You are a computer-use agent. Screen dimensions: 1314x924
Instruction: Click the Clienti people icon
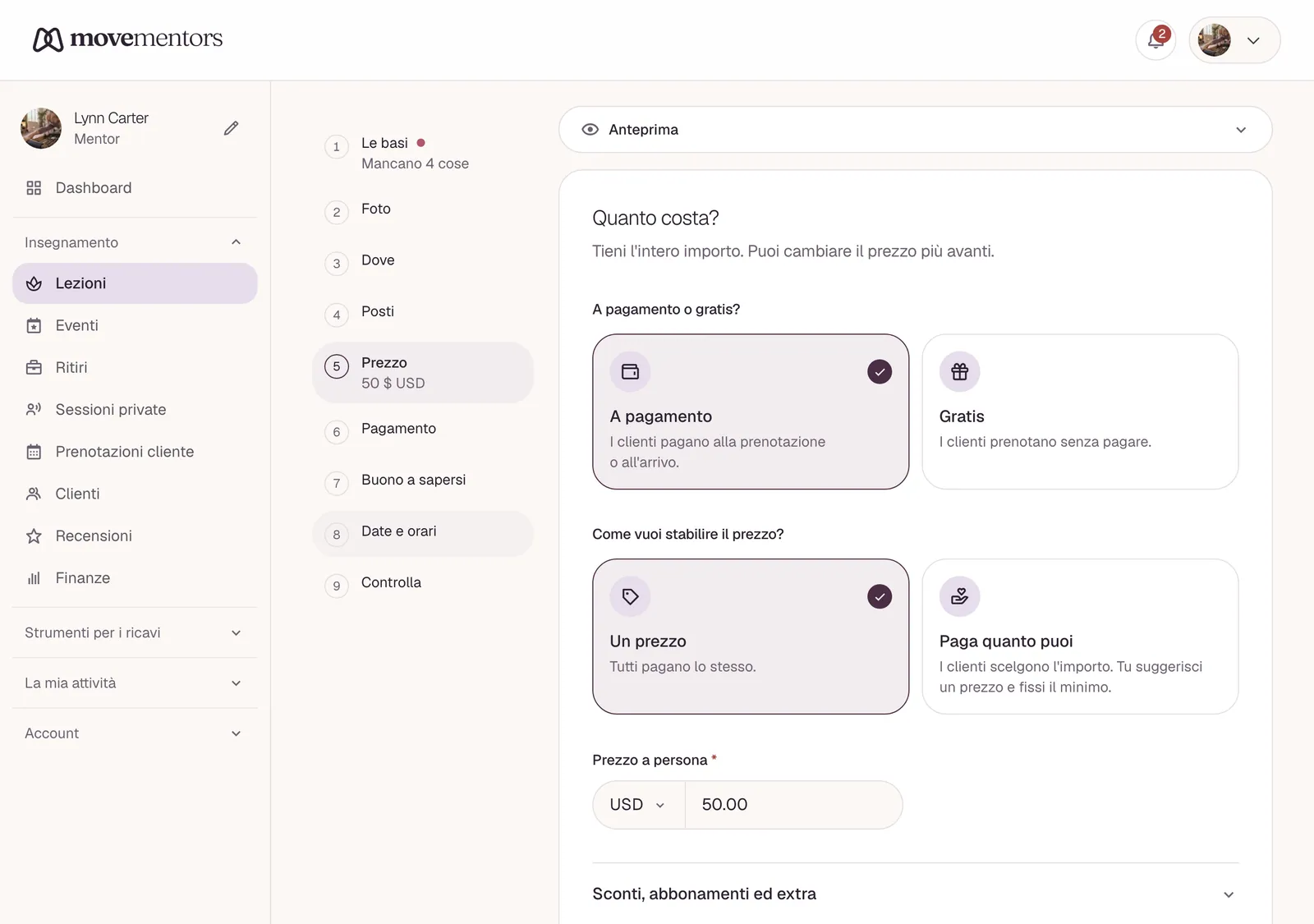(34, 494)
